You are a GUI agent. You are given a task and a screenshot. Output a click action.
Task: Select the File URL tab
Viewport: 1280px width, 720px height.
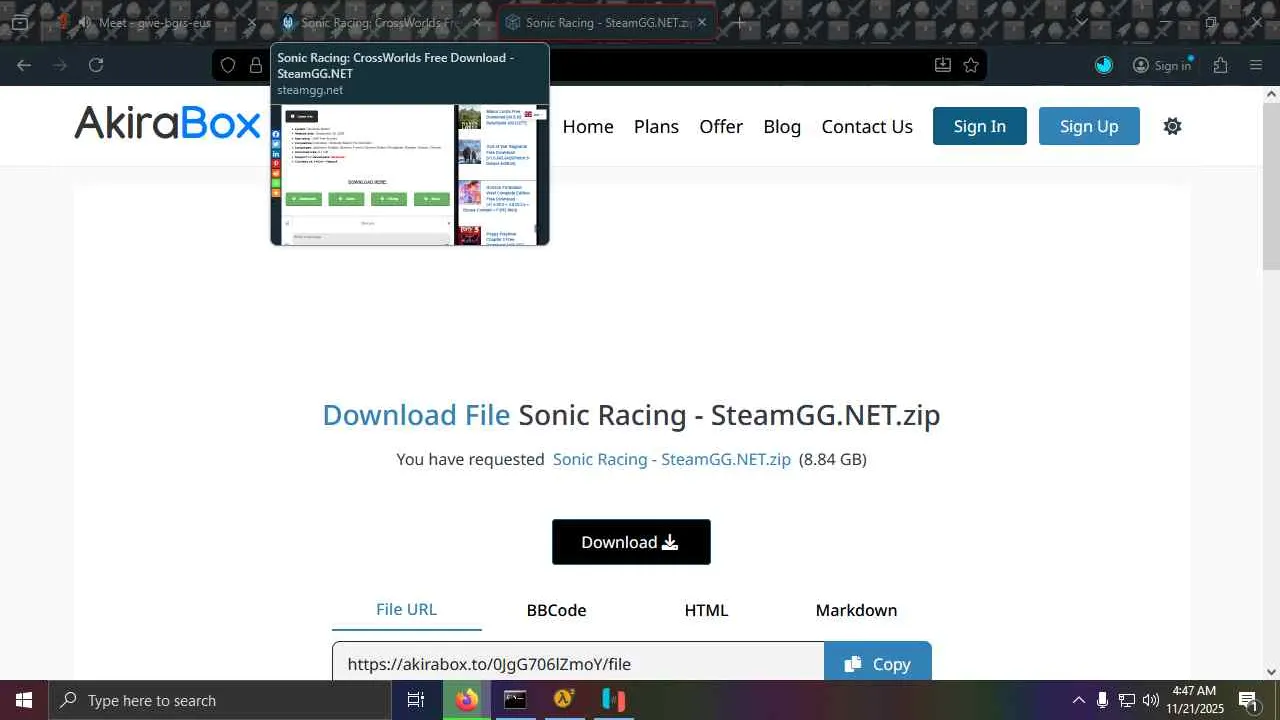click(406, 609)
